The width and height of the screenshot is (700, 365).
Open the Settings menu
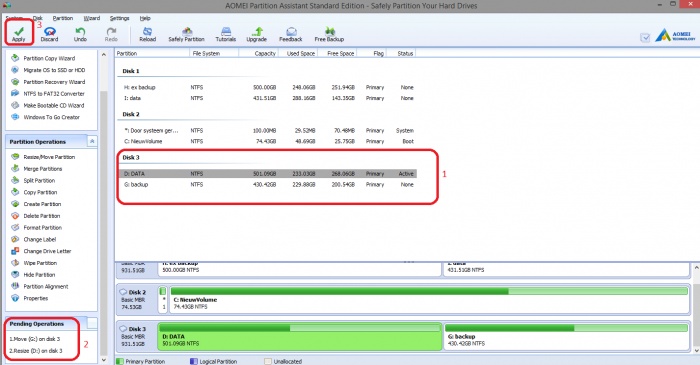[x=119, y=18]
